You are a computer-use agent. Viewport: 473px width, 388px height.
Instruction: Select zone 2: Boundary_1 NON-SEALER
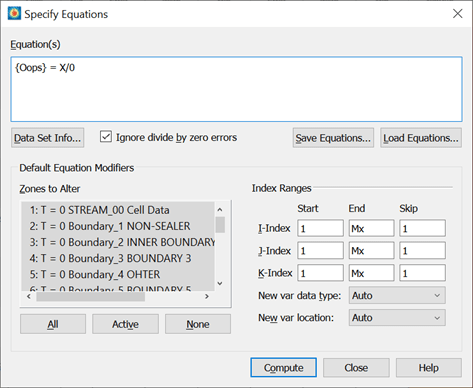pos(118,226)
